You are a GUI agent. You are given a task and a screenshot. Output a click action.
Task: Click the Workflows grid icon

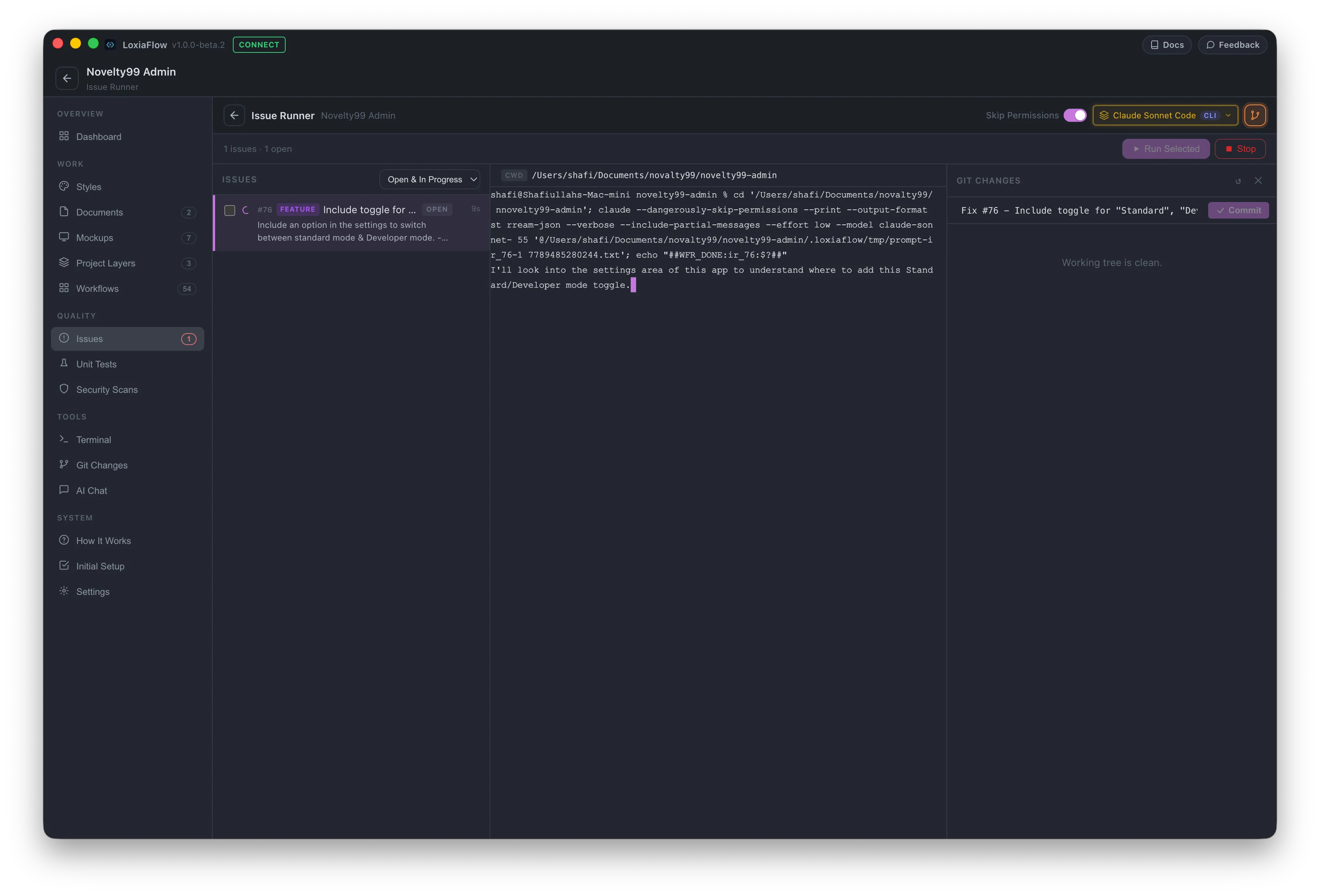coord(64,288)
